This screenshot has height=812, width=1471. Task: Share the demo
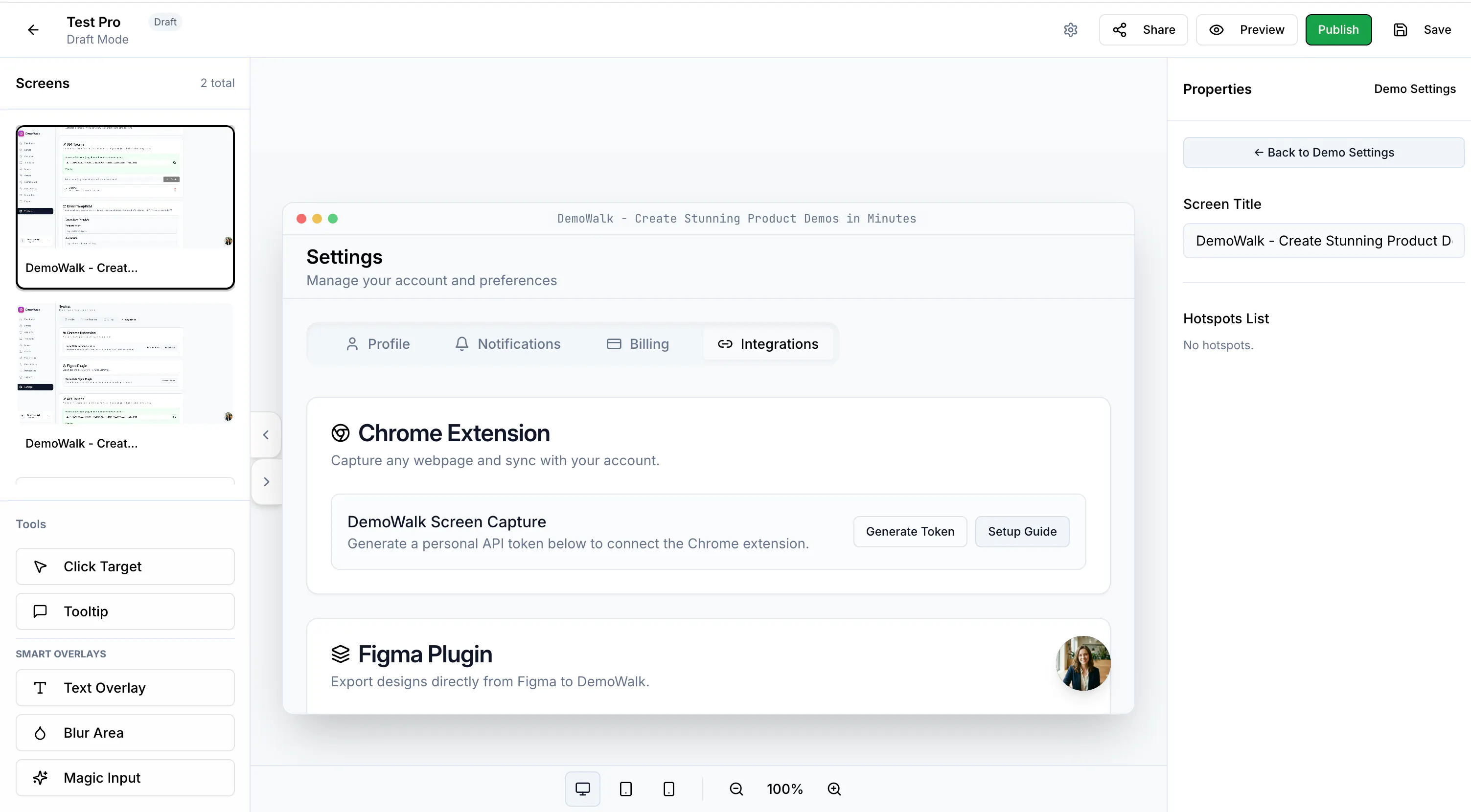(x=1143, y=30)
